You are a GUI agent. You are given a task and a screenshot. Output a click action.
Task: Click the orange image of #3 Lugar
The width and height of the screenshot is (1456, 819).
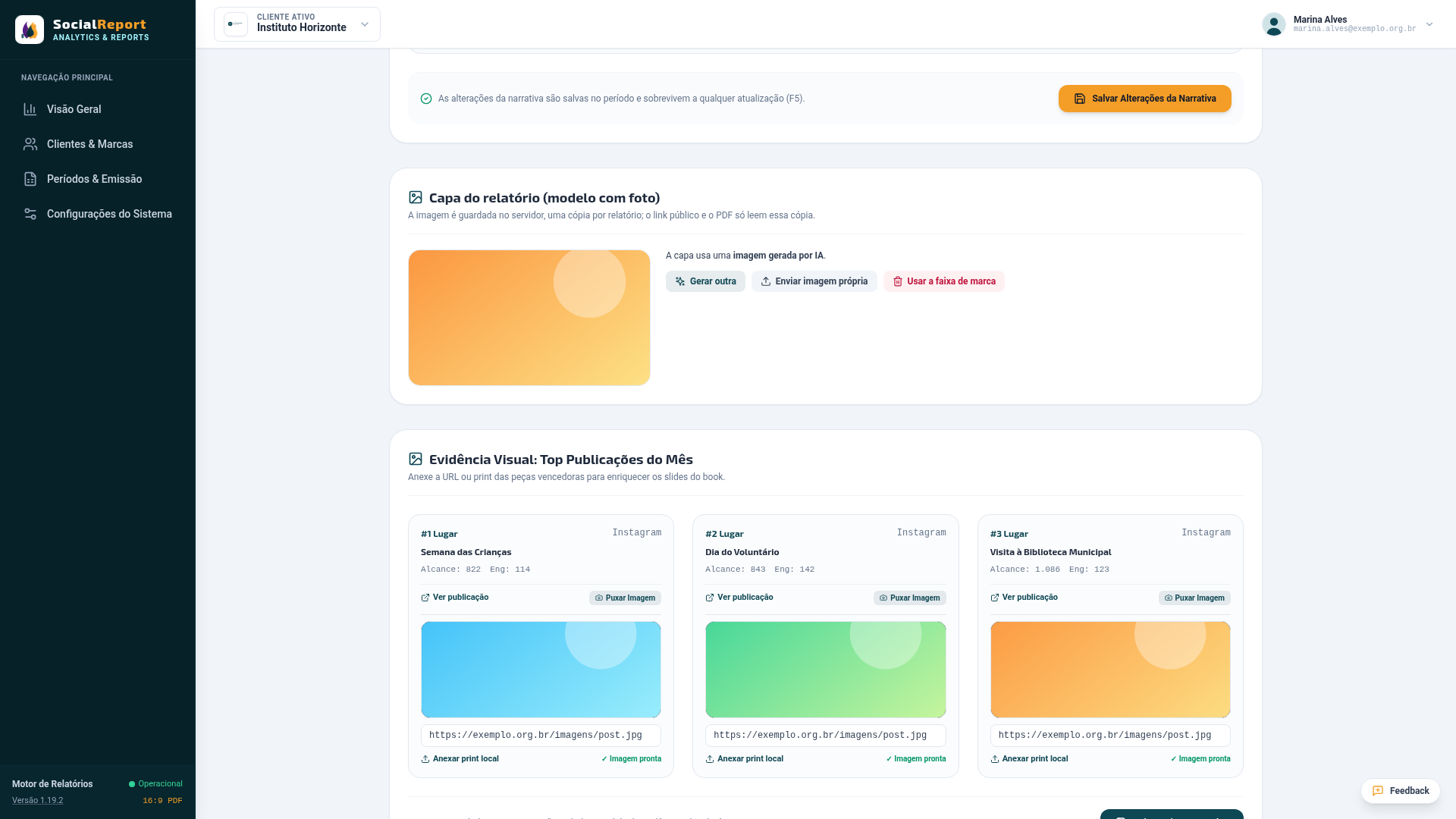(x=1110, y=670)
